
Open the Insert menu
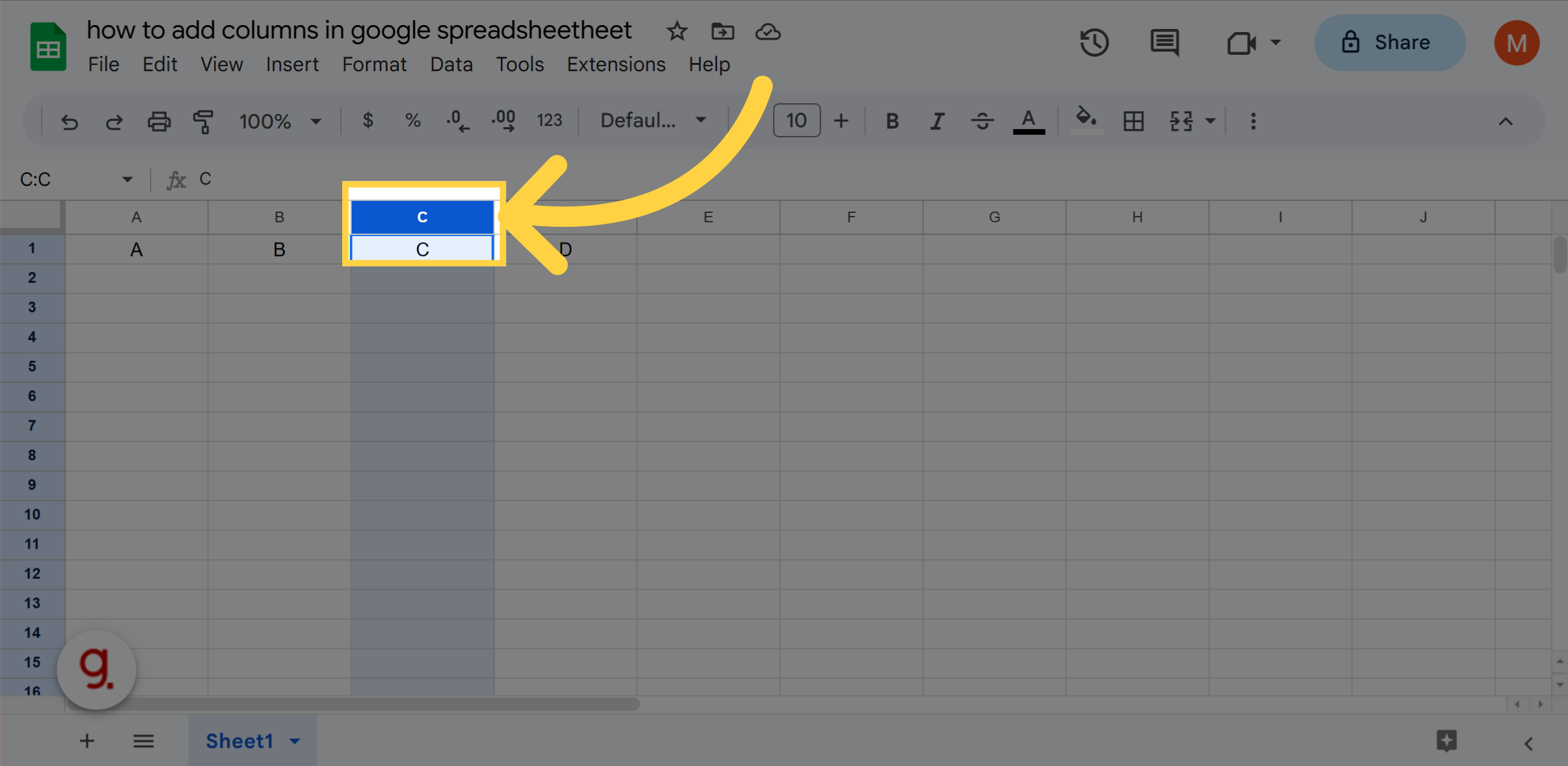point(292,64)
